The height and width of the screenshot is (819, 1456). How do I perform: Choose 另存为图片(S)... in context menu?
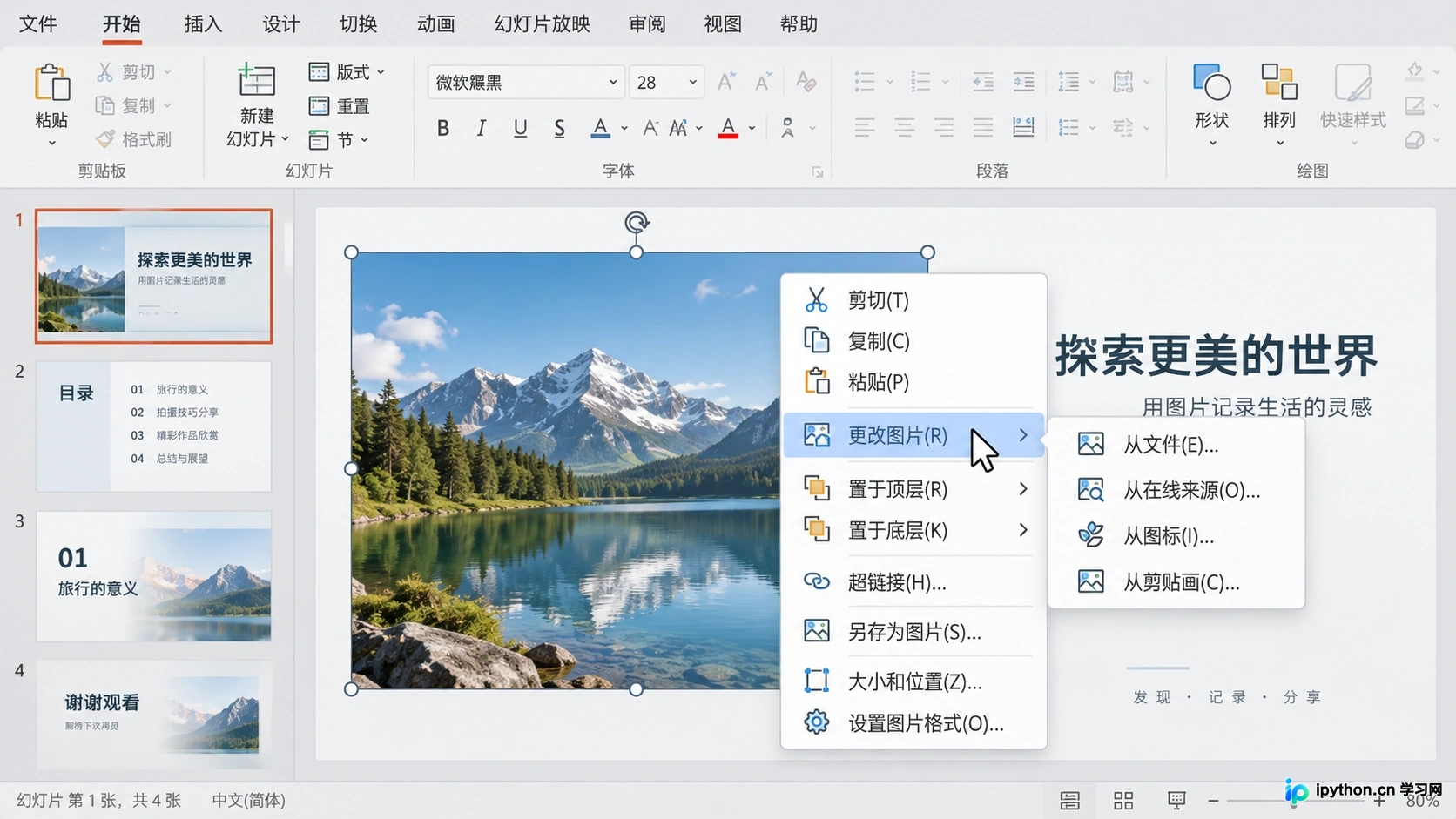pyautogui.click(x=913, y=632)
